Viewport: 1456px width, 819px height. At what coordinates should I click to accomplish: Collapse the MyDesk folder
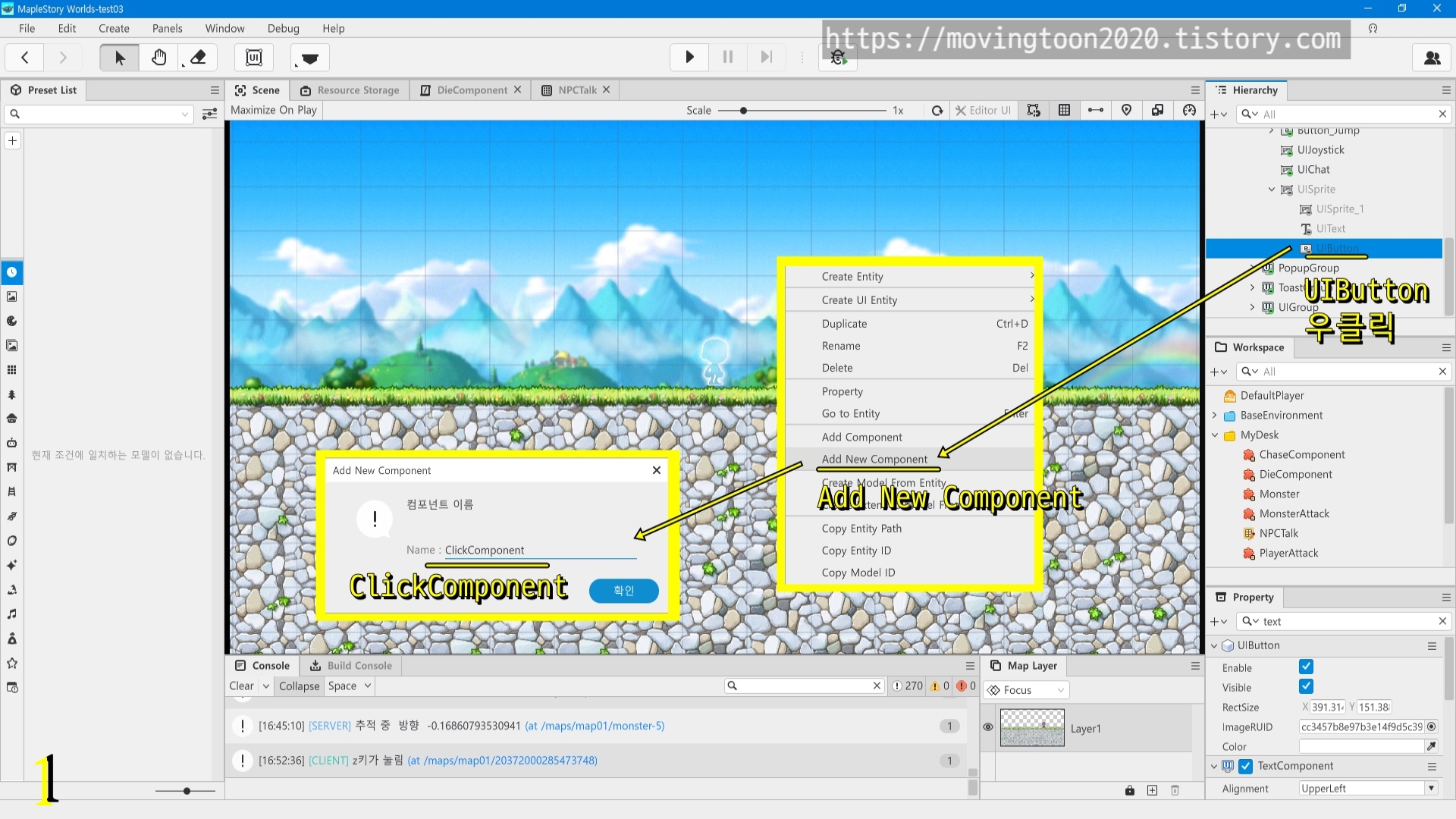[x=1215, y=435]
